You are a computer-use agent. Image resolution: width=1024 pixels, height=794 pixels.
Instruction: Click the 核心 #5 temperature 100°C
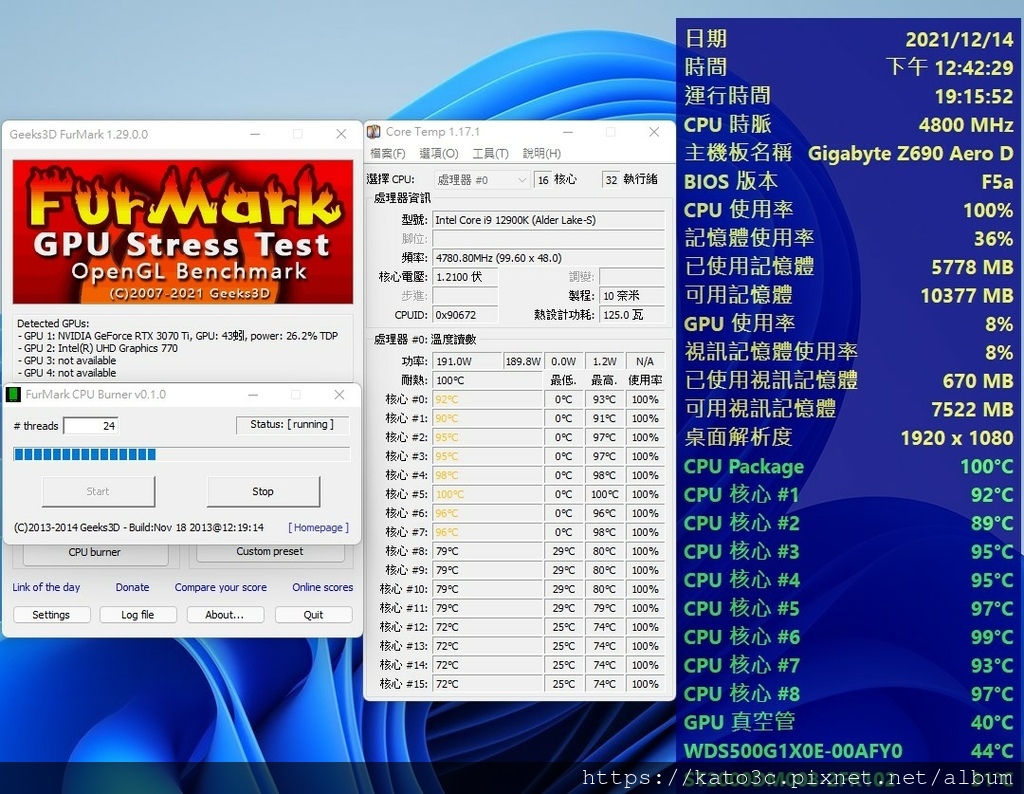[x=487, y=494]
